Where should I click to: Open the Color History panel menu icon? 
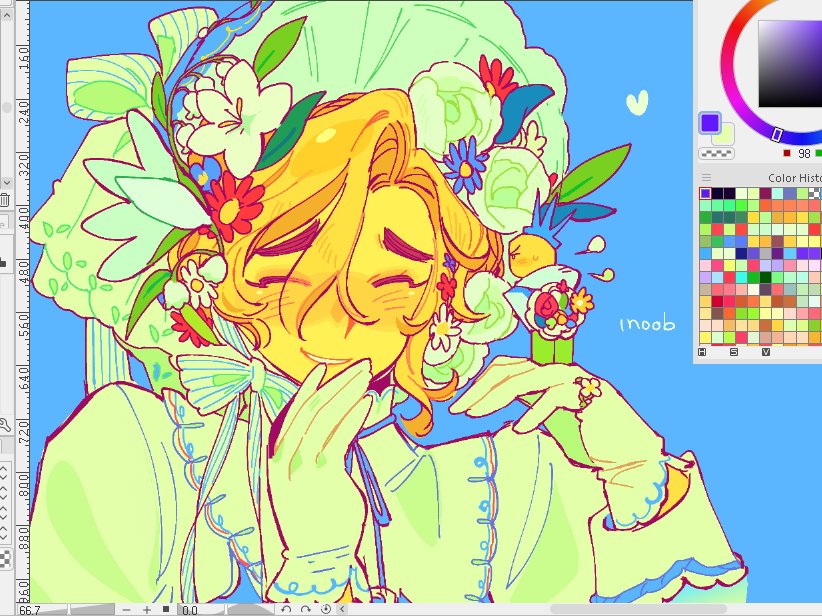pos(706,177)
